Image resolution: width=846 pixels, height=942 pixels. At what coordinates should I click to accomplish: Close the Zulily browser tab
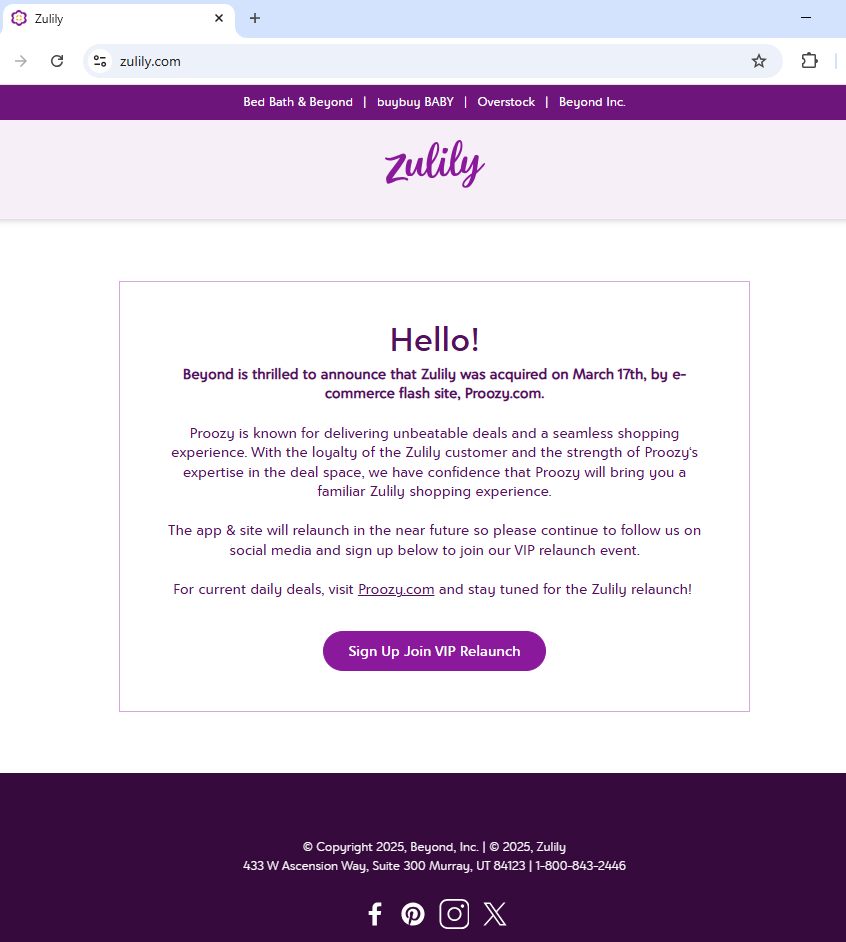[219, 18]
